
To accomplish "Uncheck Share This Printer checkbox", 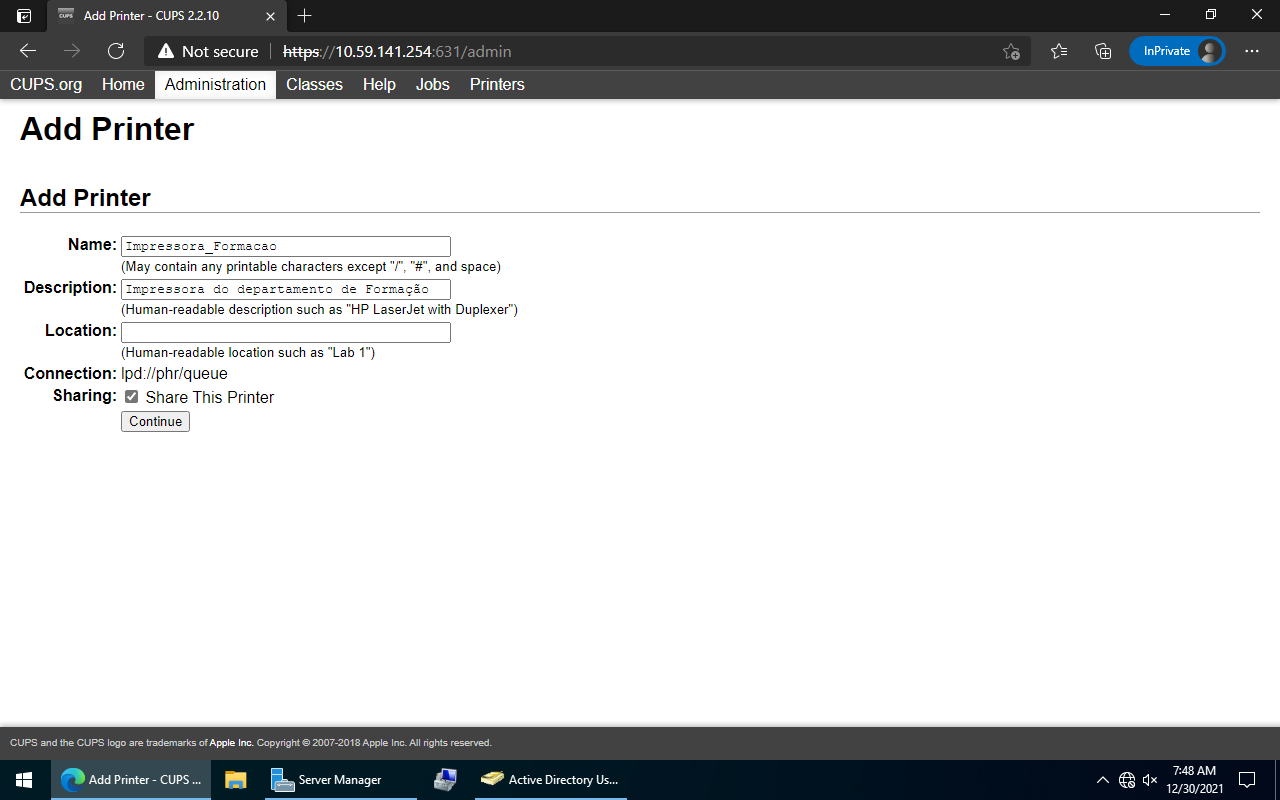I will [132, 397].
